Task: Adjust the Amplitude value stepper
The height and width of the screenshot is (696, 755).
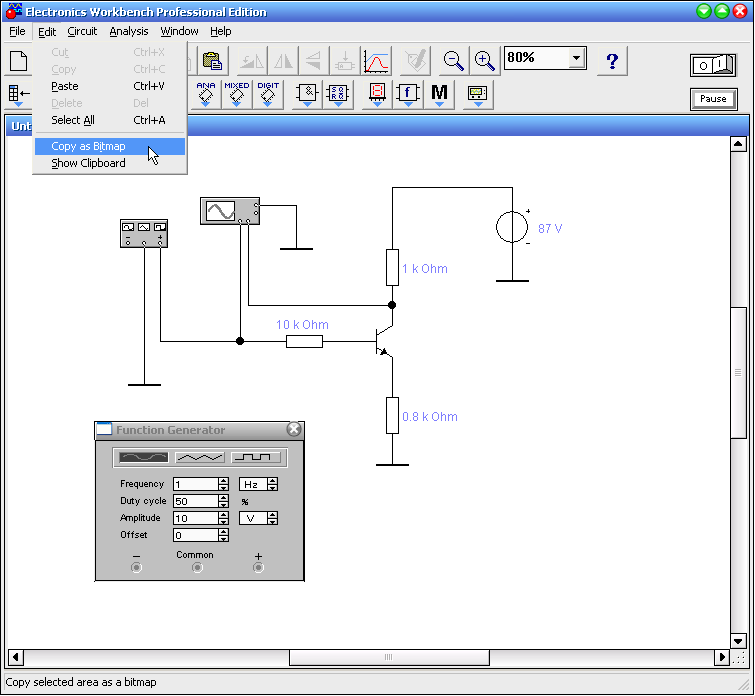Action: [223, 518]
